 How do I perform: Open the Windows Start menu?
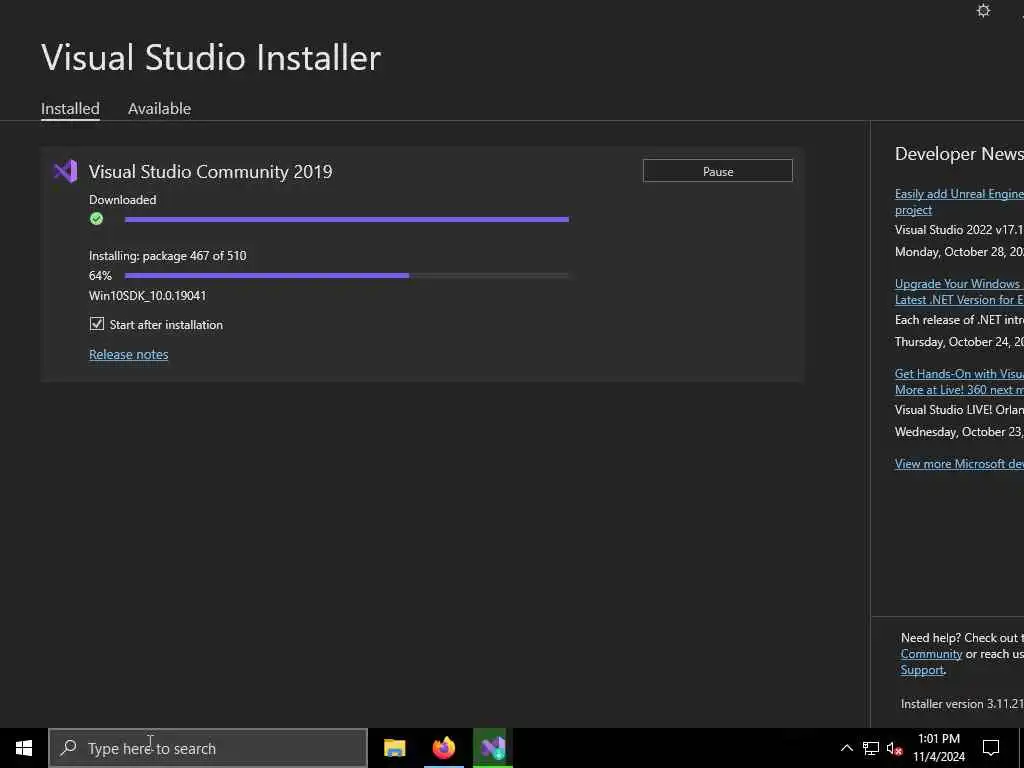pos(24,748)
